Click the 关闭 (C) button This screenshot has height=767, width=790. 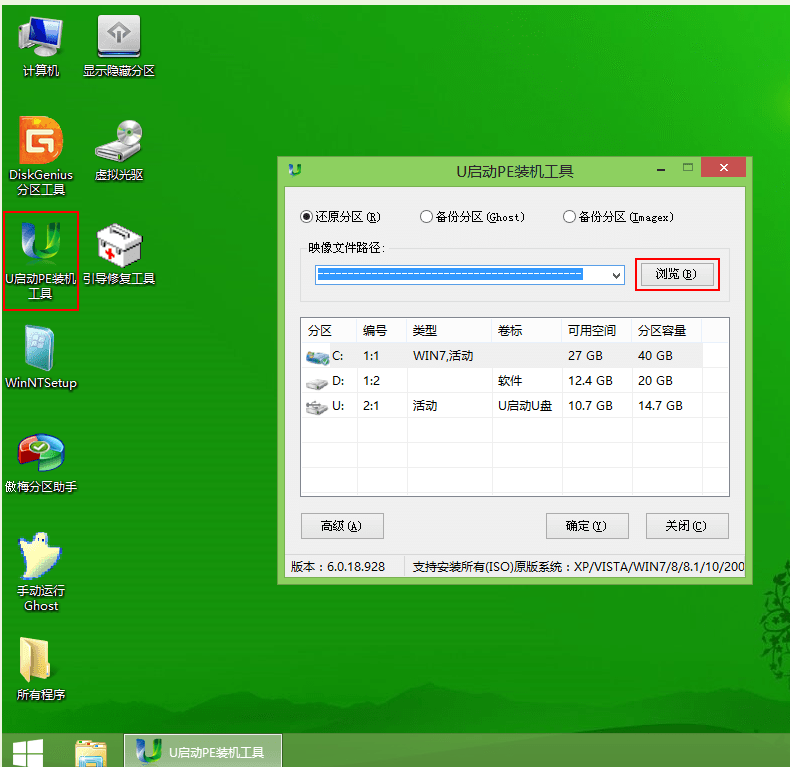(x=687, y=526)
